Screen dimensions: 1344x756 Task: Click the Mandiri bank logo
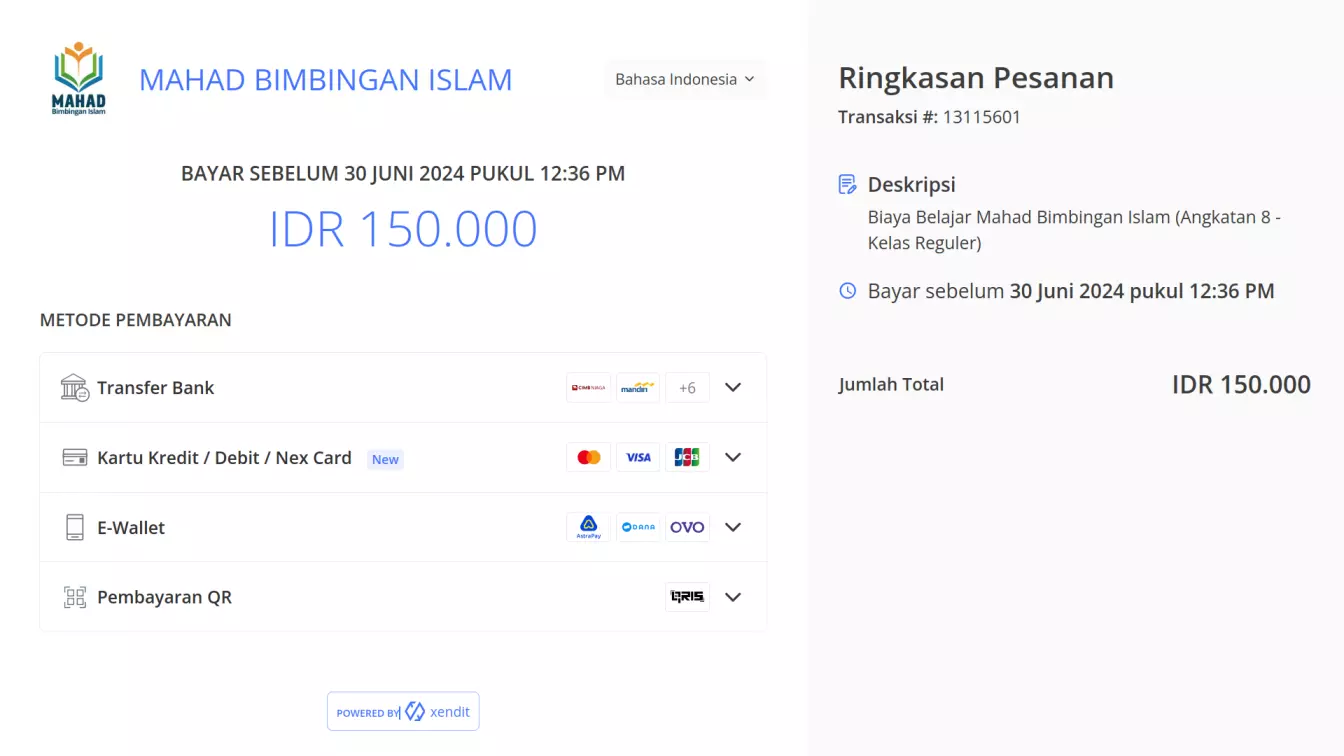click(638, 387)
